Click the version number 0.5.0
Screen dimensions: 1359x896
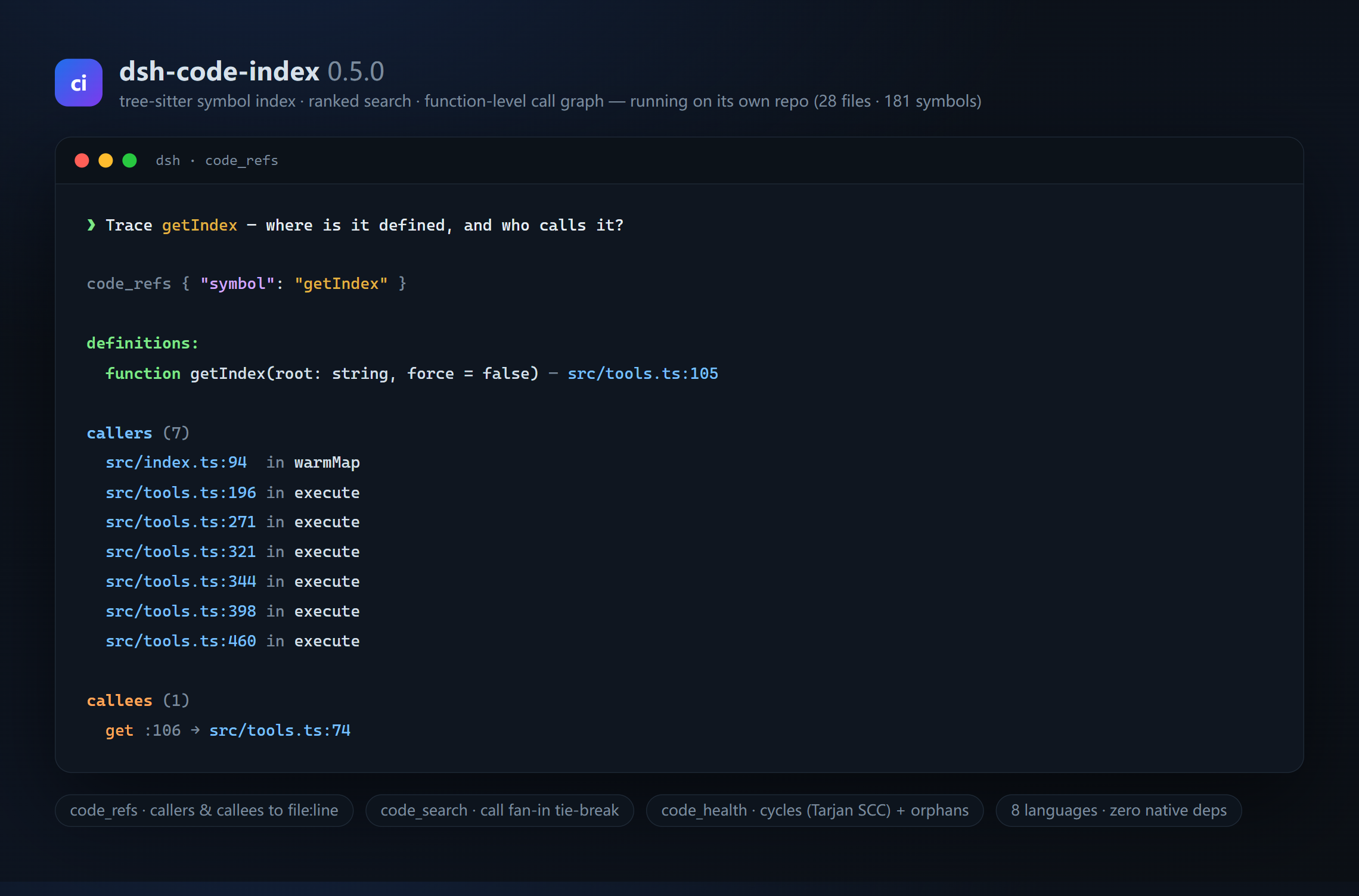pos(356,71)
